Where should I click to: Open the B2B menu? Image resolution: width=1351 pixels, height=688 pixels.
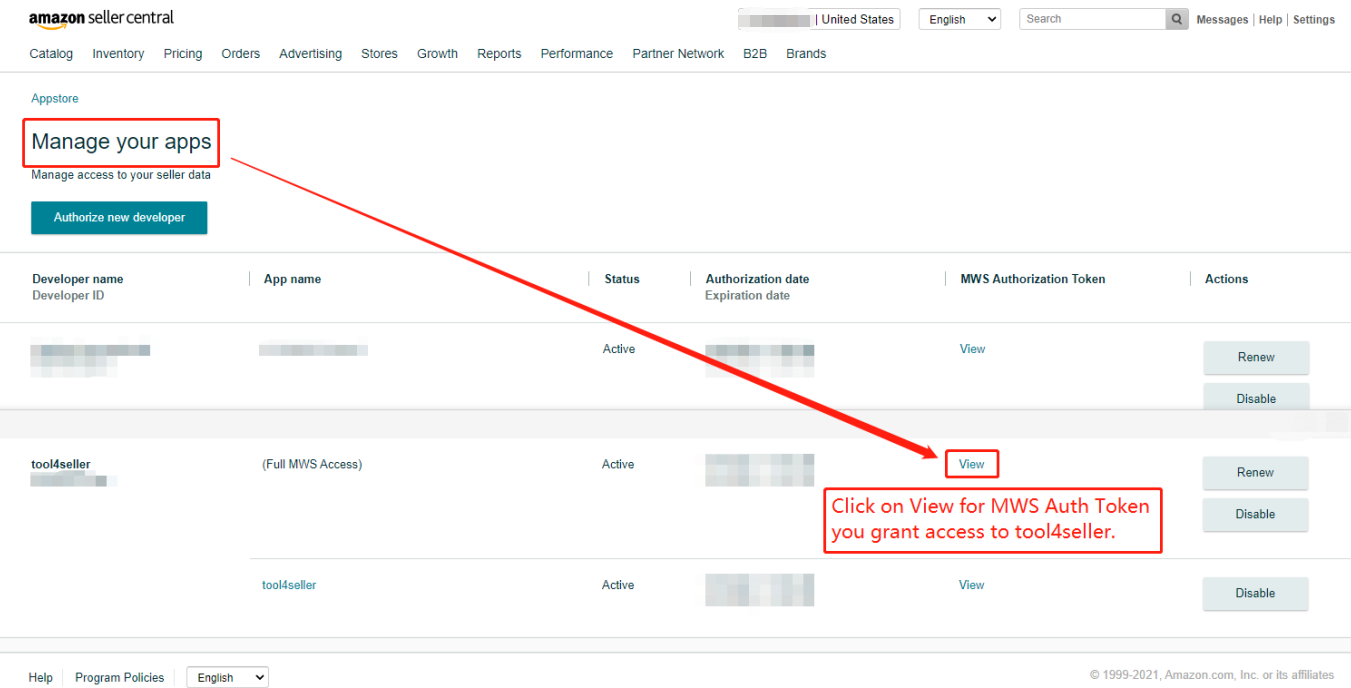(755, 54)
